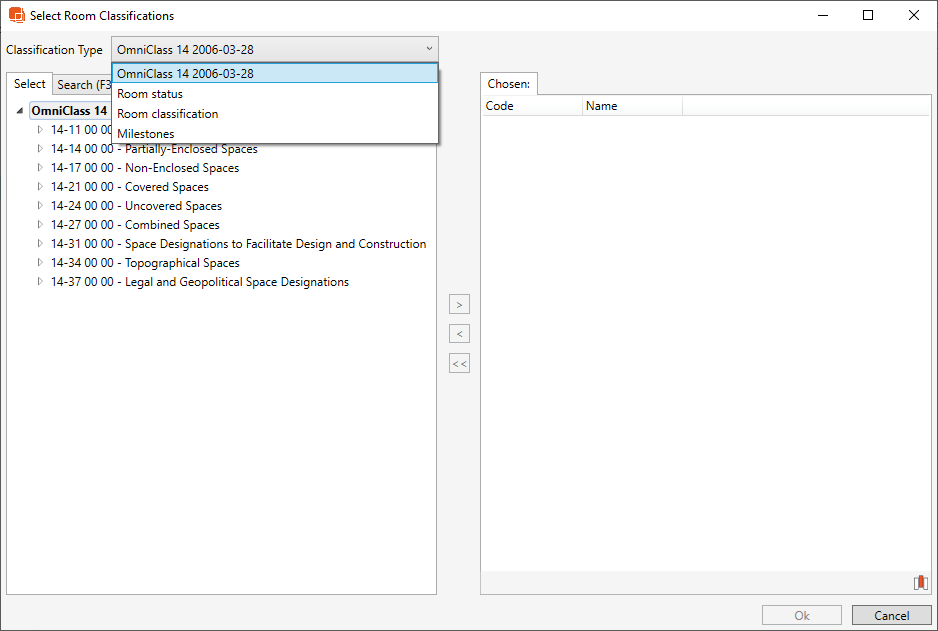Click the column chooser icon in Chosen panel
This screenshot has width=938, height=631.
click(920, 583)
